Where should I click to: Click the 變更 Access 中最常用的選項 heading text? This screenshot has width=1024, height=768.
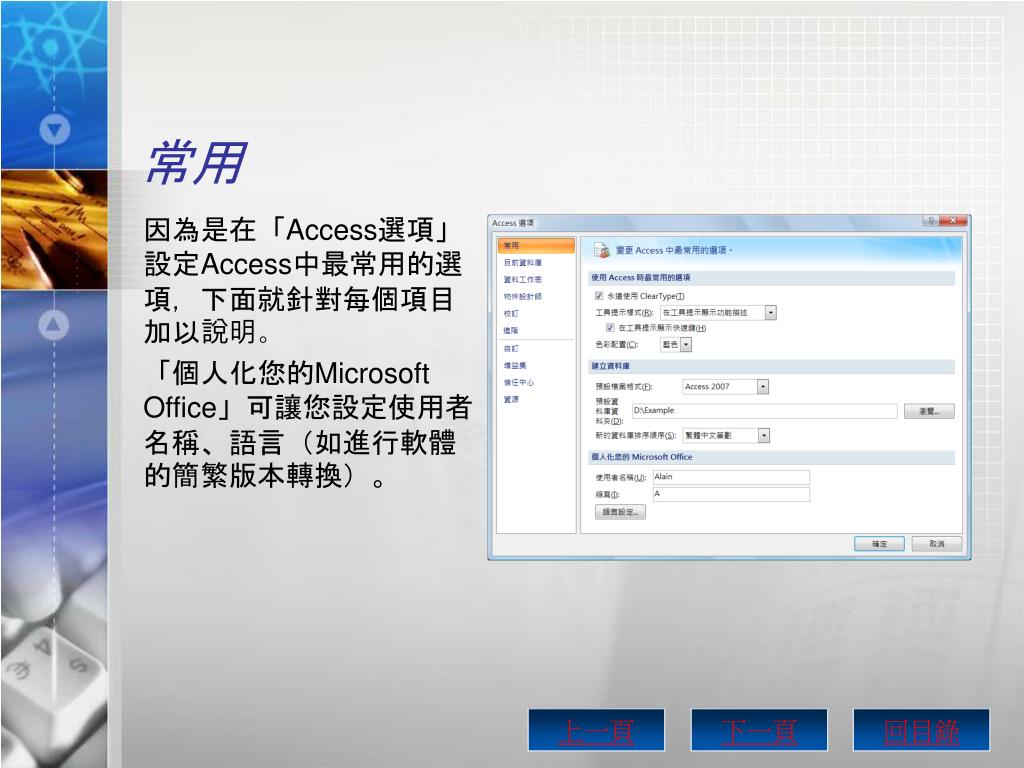tap(674, 250)
